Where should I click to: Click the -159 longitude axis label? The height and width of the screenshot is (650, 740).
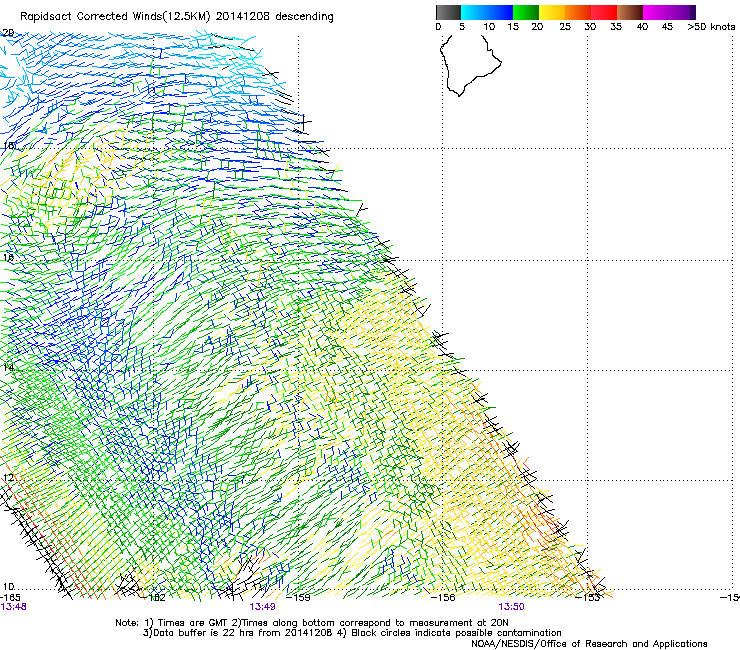[x=299, y=597]
